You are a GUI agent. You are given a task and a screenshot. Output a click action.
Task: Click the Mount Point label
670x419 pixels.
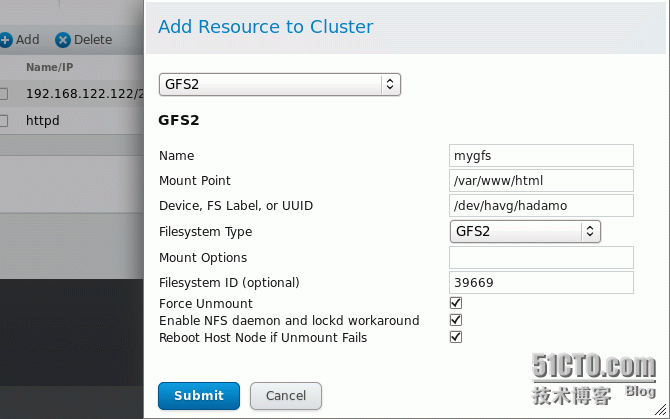click(194, 181)
